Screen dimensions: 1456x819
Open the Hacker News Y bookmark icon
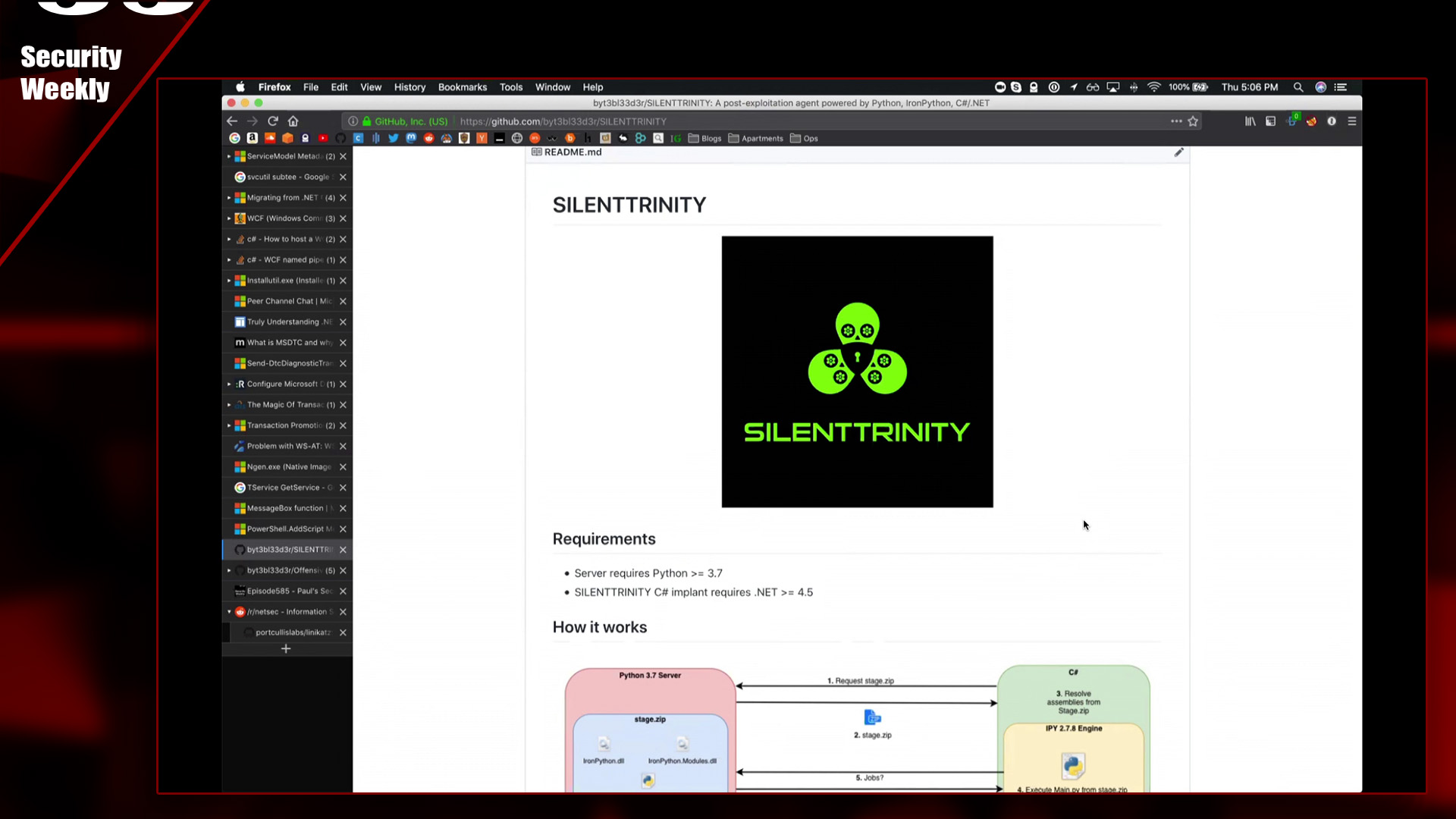[482, 138]
